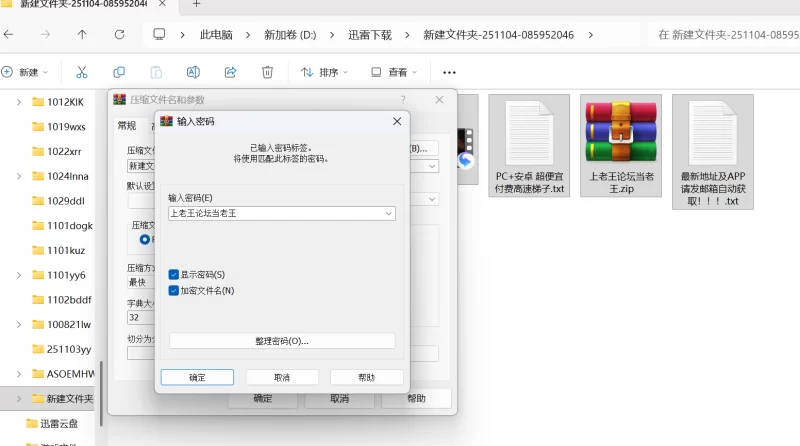
Task: Expand the 输入密码 password dropdown arrow
Action: click(388, 214)
